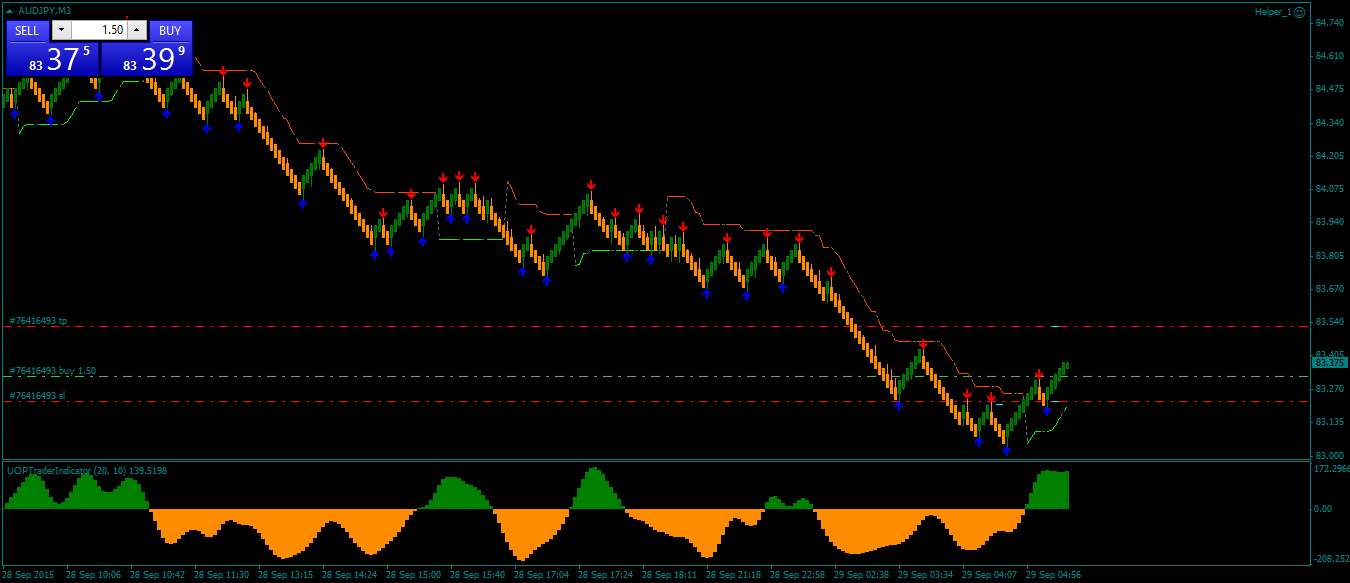The width and height of the screenshot is (1350, 583).
Task: Click the 28 Sep 15:40 time label
Action: 477,575
